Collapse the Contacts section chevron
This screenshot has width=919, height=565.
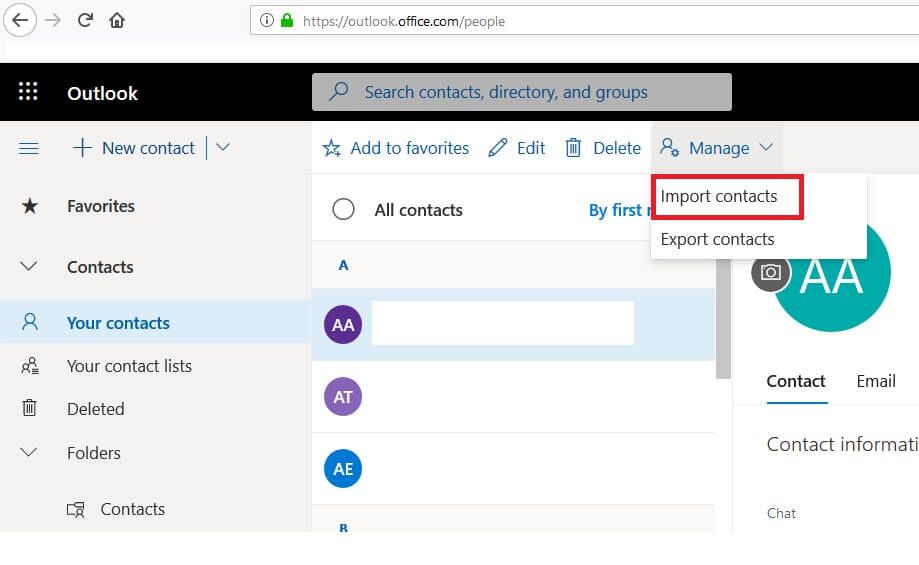point(29,267)
